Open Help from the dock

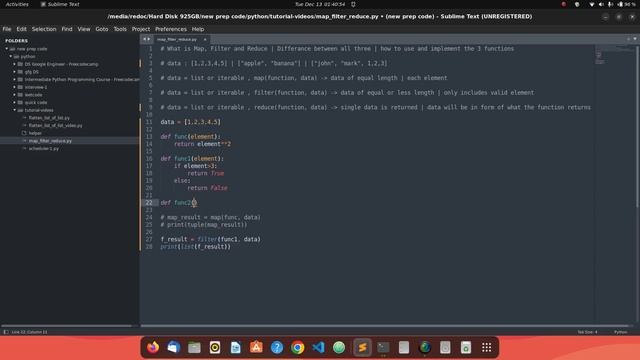click(x=277, y=347)
